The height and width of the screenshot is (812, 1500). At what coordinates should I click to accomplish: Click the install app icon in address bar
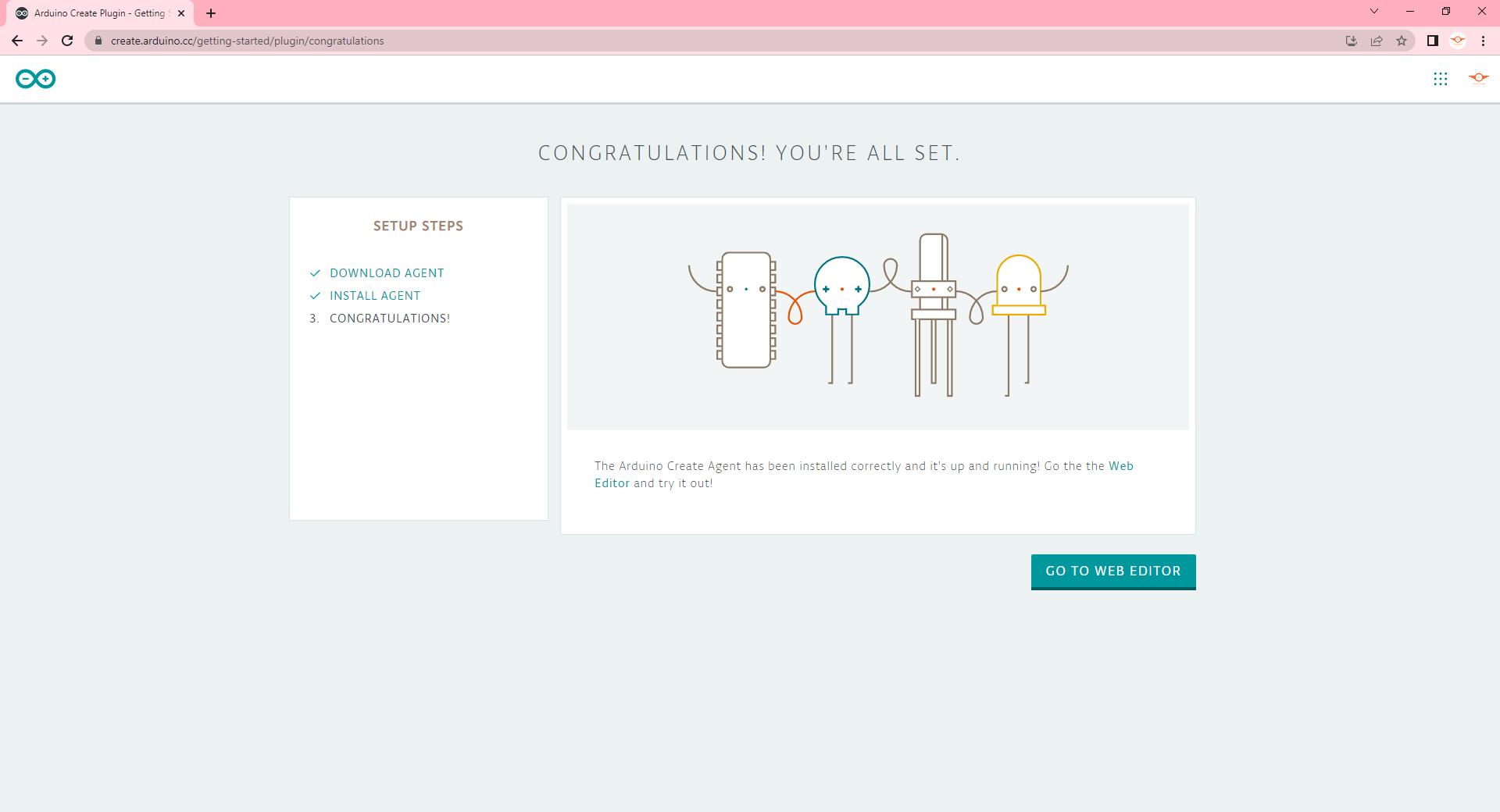[1352, 41]
